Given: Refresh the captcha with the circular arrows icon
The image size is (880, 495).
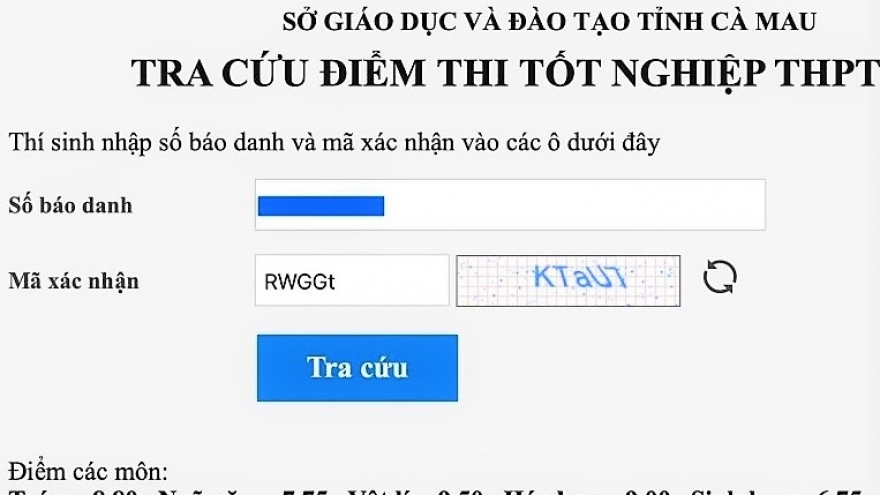Looking at the screenshot, I should tap(719, 277).
